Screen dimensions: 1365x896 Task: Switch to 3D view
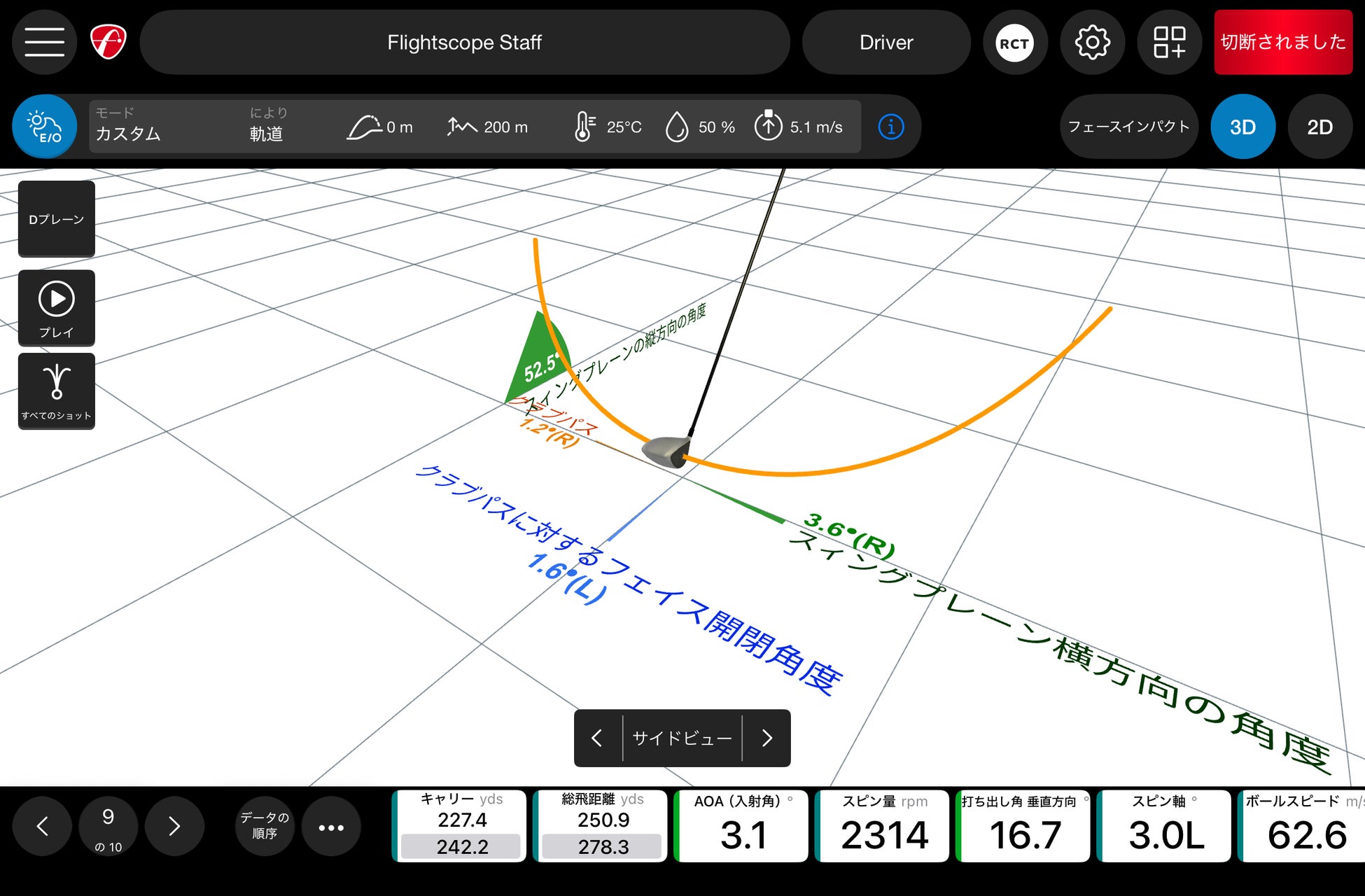[1242, 127]
